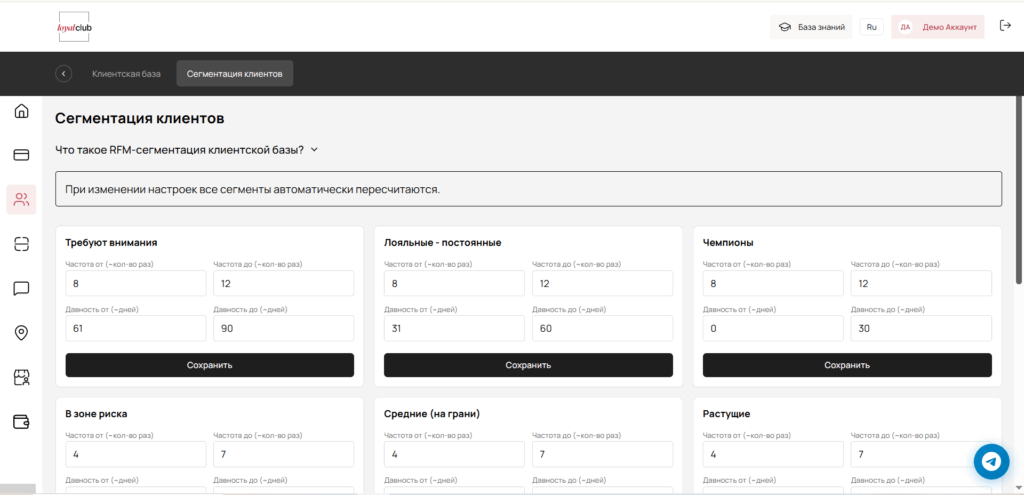Open the Ru language selector
Viewport: 1024px width, 495px height.
click(x=871, y=27)
